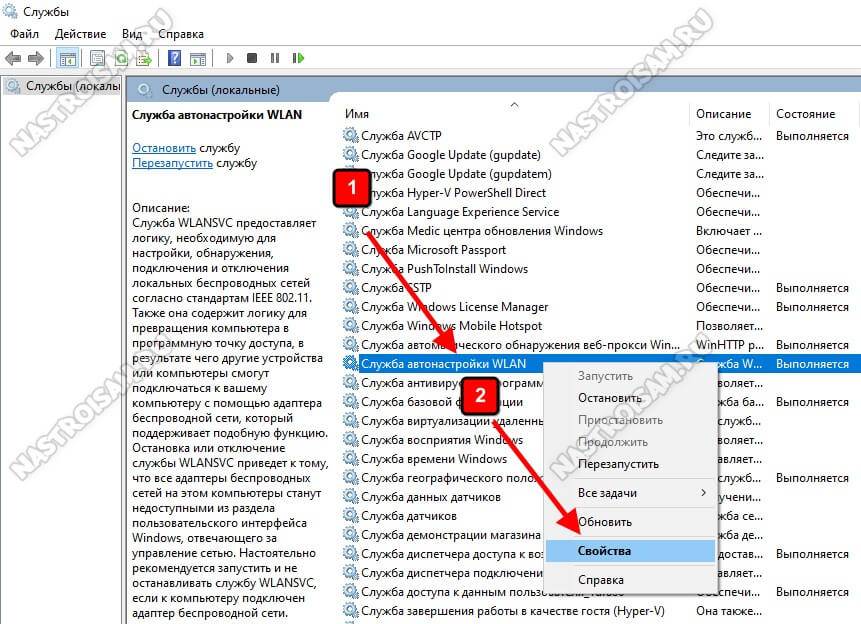The height and width of the screenshot is (624, 861).
Task: Sort by the Имя column header
Action: [357, 114]
